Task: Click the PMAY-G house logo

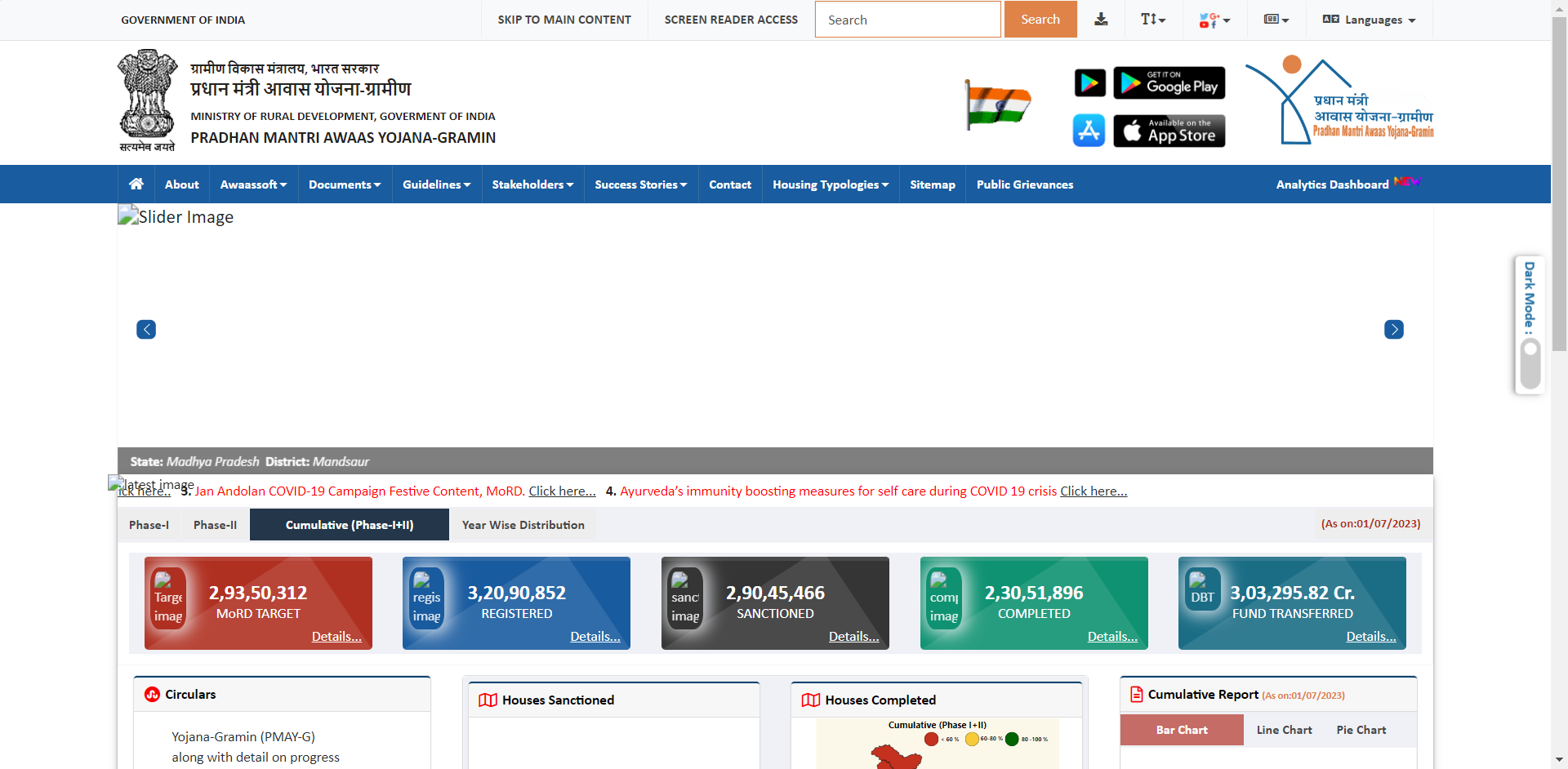Action: click(1339, 101)
